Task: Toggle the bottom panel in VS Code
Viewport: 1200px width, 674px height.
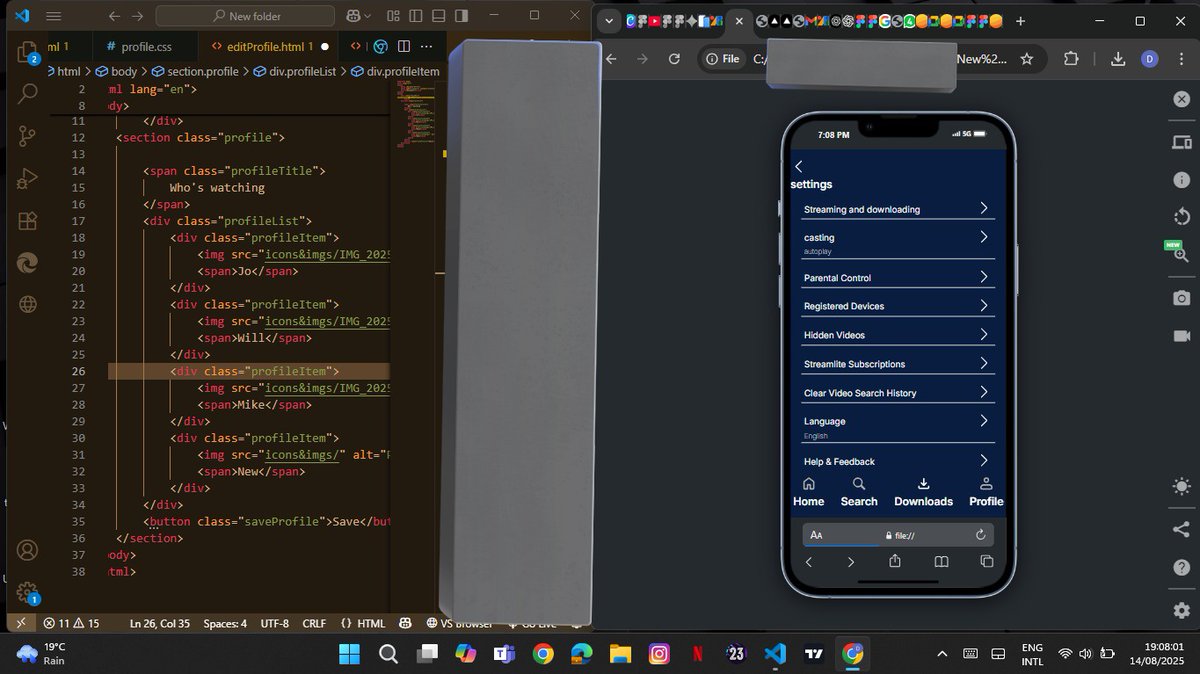Action: (438, 16)
